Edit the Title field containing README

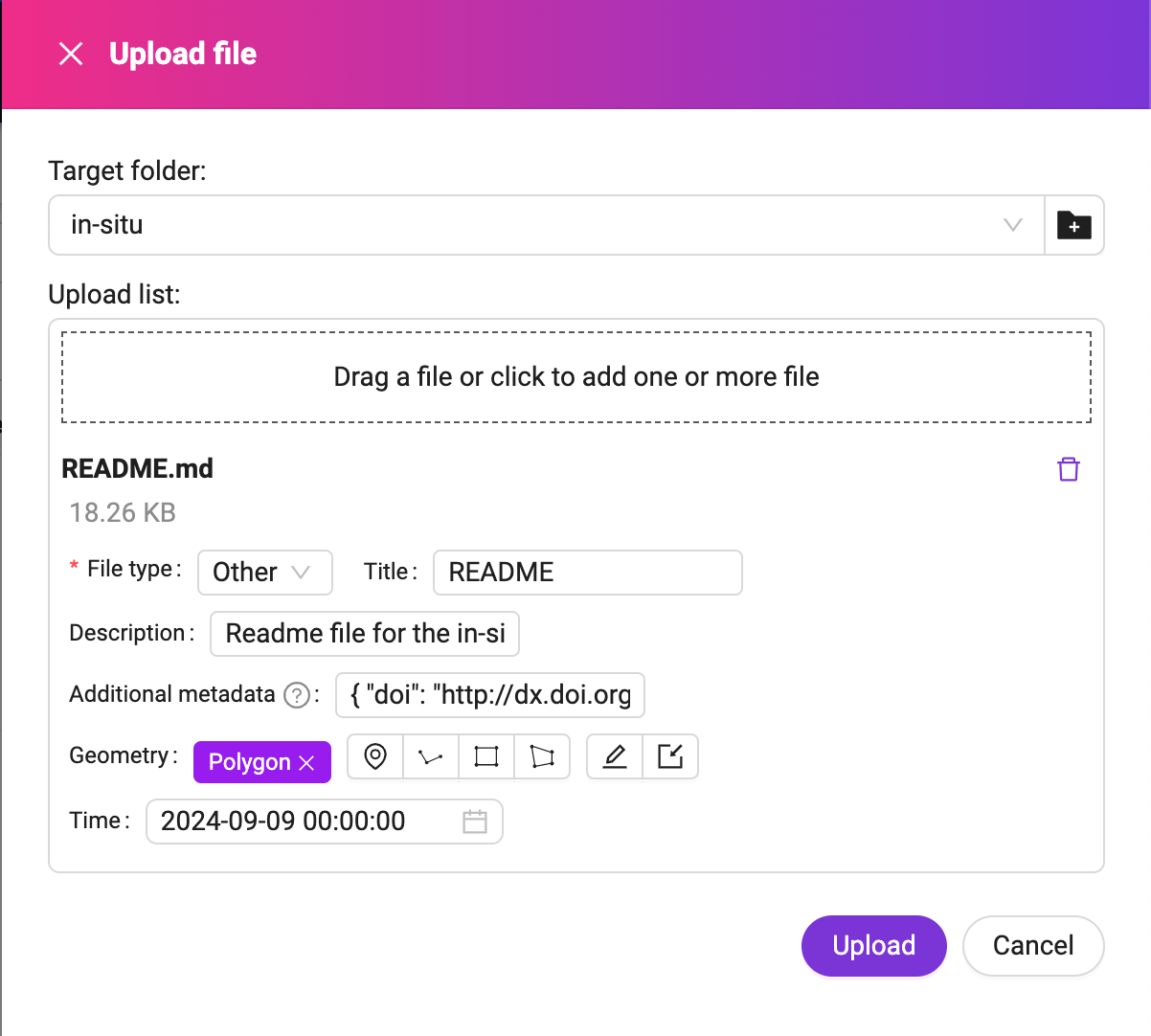(587, 572)
